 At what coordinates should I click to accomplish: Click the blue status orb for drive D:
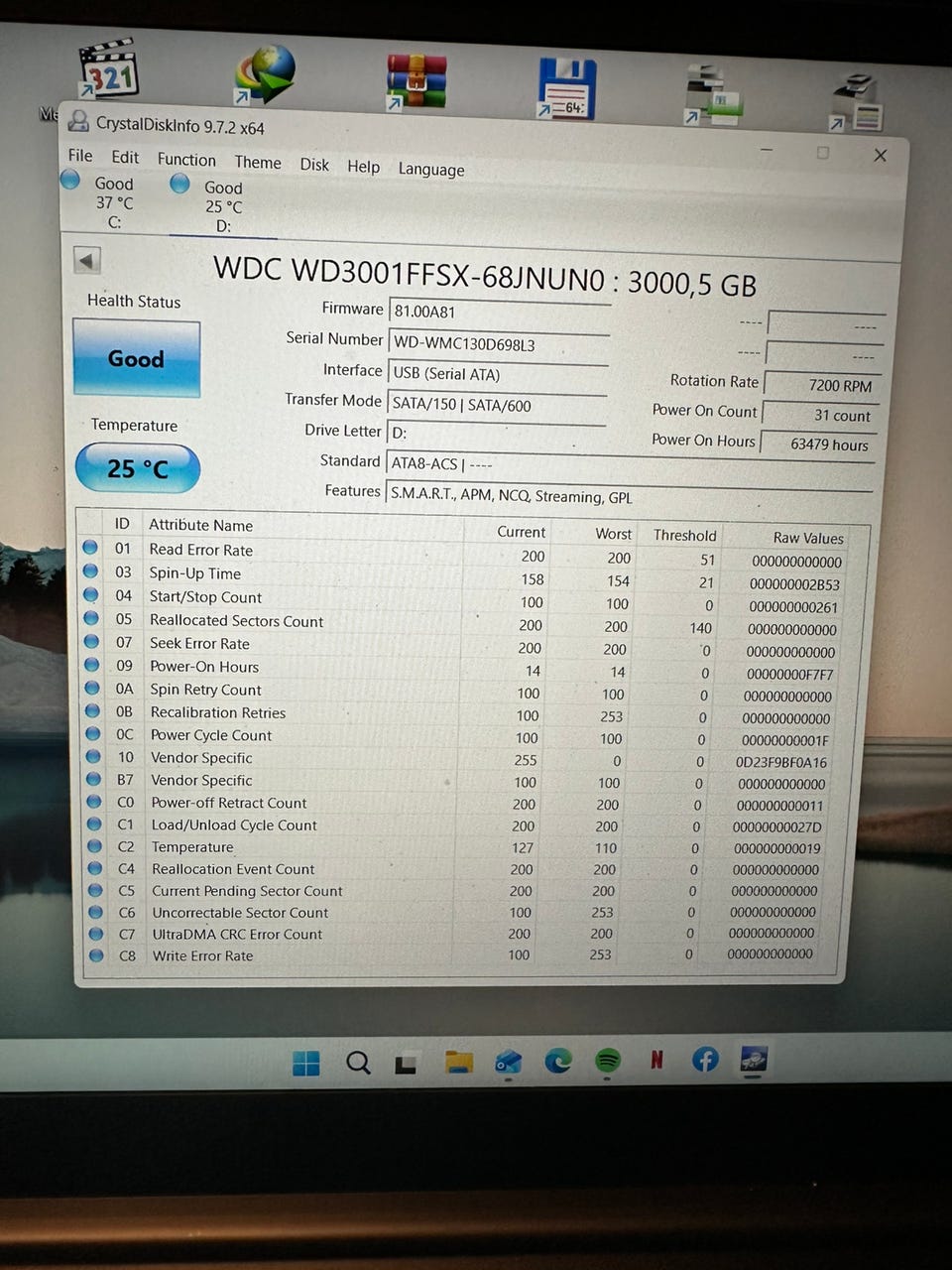179,184
